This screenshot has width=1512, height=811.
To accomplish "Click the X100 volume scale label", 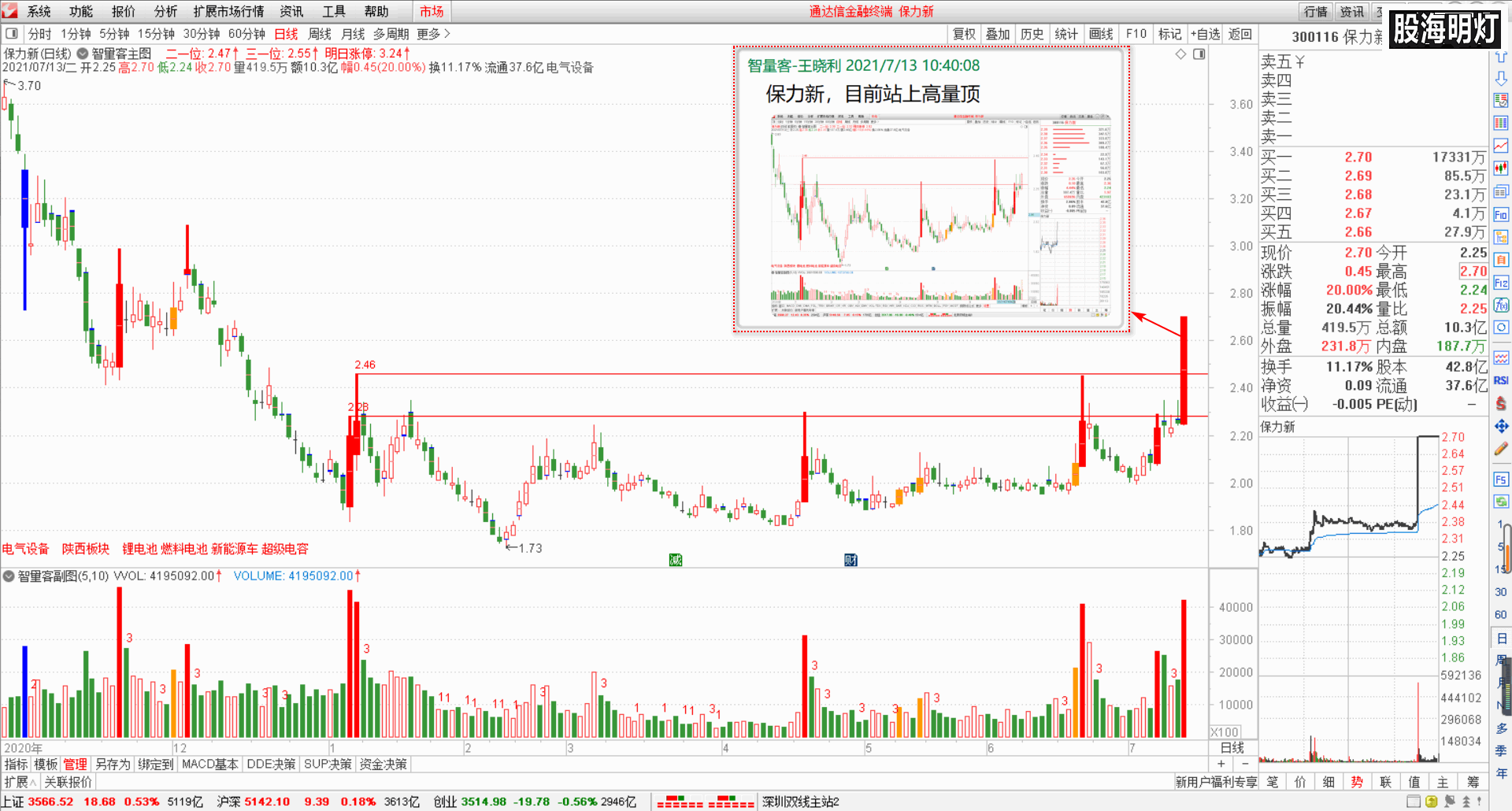I will (x=1225, y=731).
